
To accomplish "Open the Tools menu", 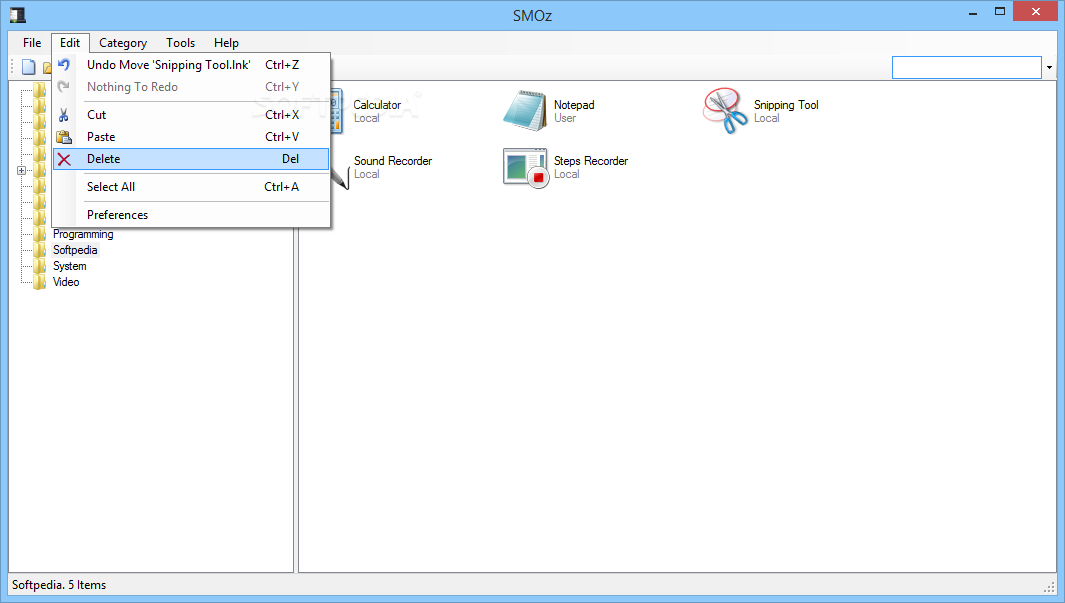I will [181, 43].
